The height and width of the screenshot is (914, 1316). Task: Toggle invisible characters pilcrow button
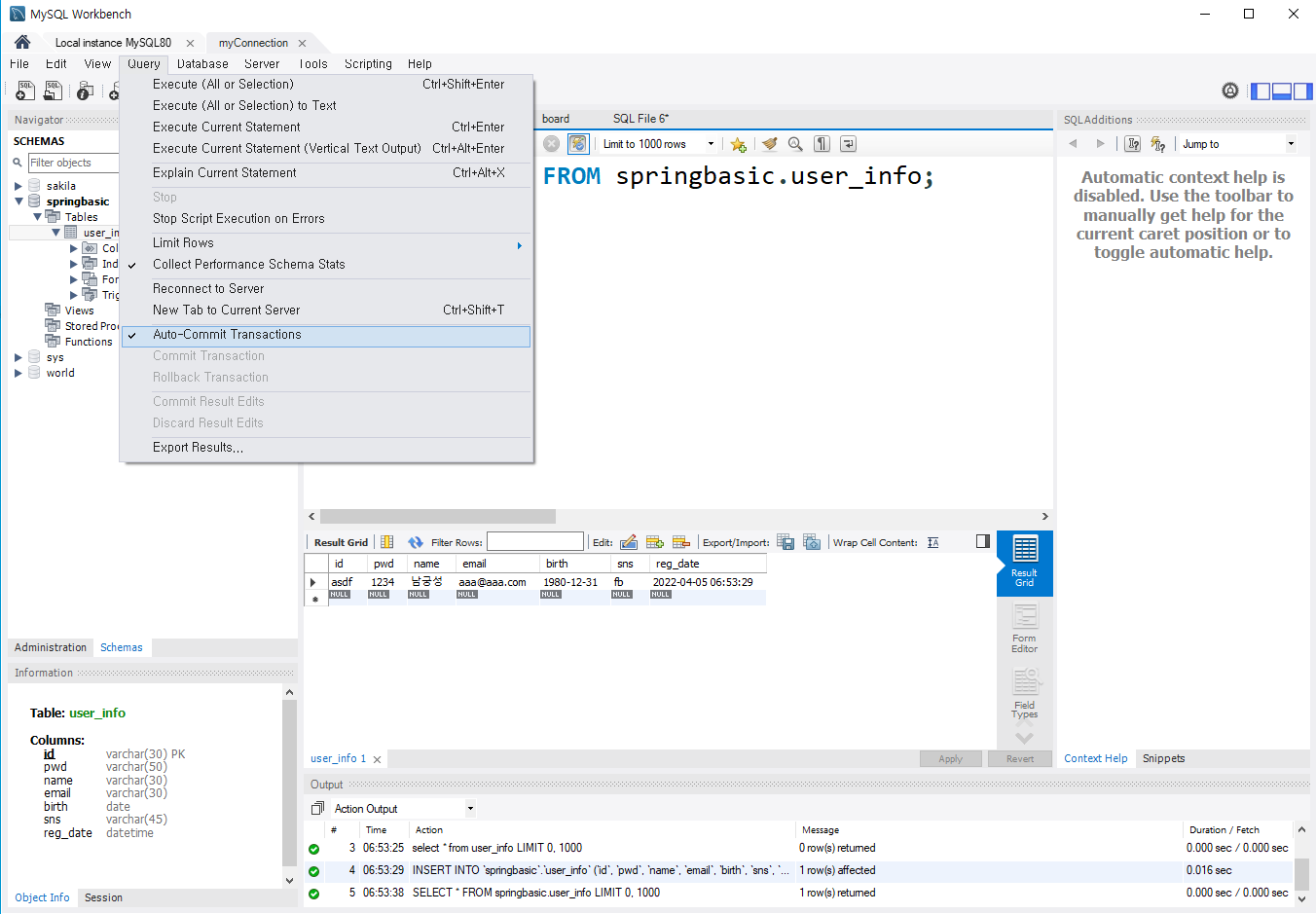pyautogui.click(x=822, y=144)
